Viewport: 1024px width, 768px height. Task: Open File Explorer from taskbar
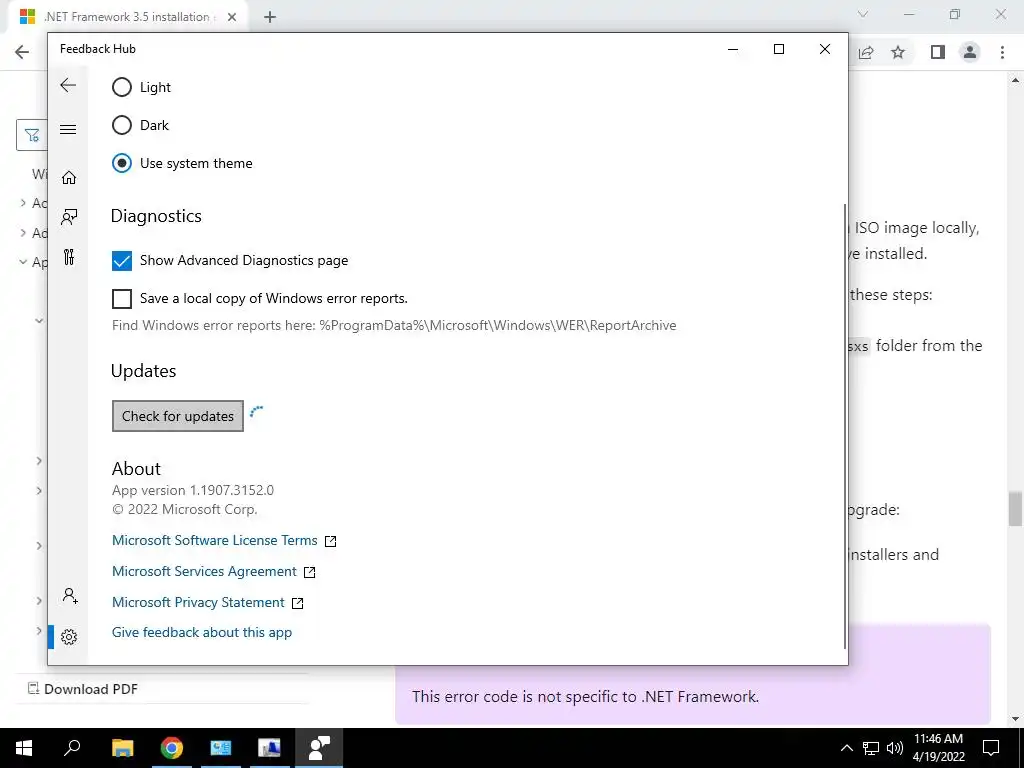click(122, 748)
